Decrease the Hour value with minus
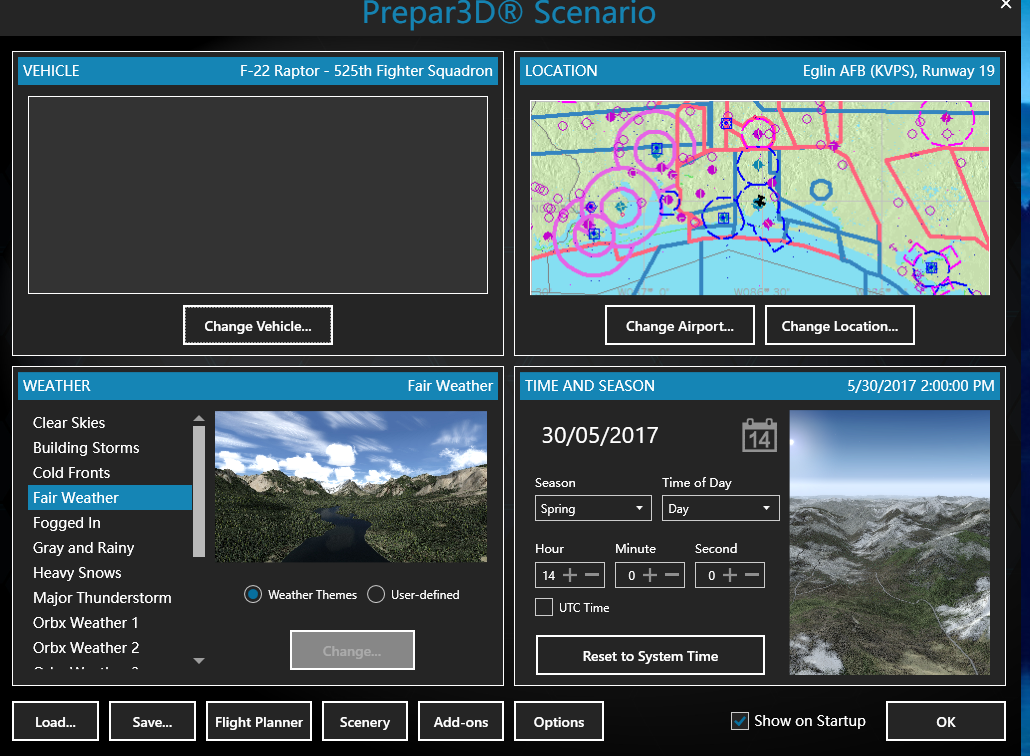This screenshot has width=1030, height=756. point(592,575)
